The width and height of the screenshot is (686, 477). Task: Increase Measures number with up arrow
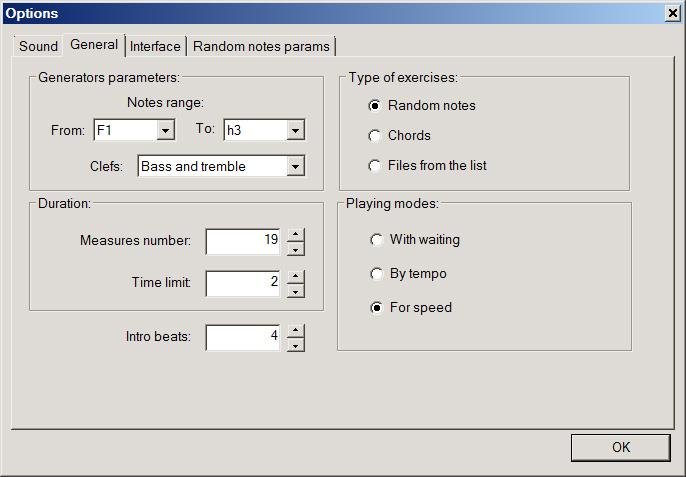point(296,234)
